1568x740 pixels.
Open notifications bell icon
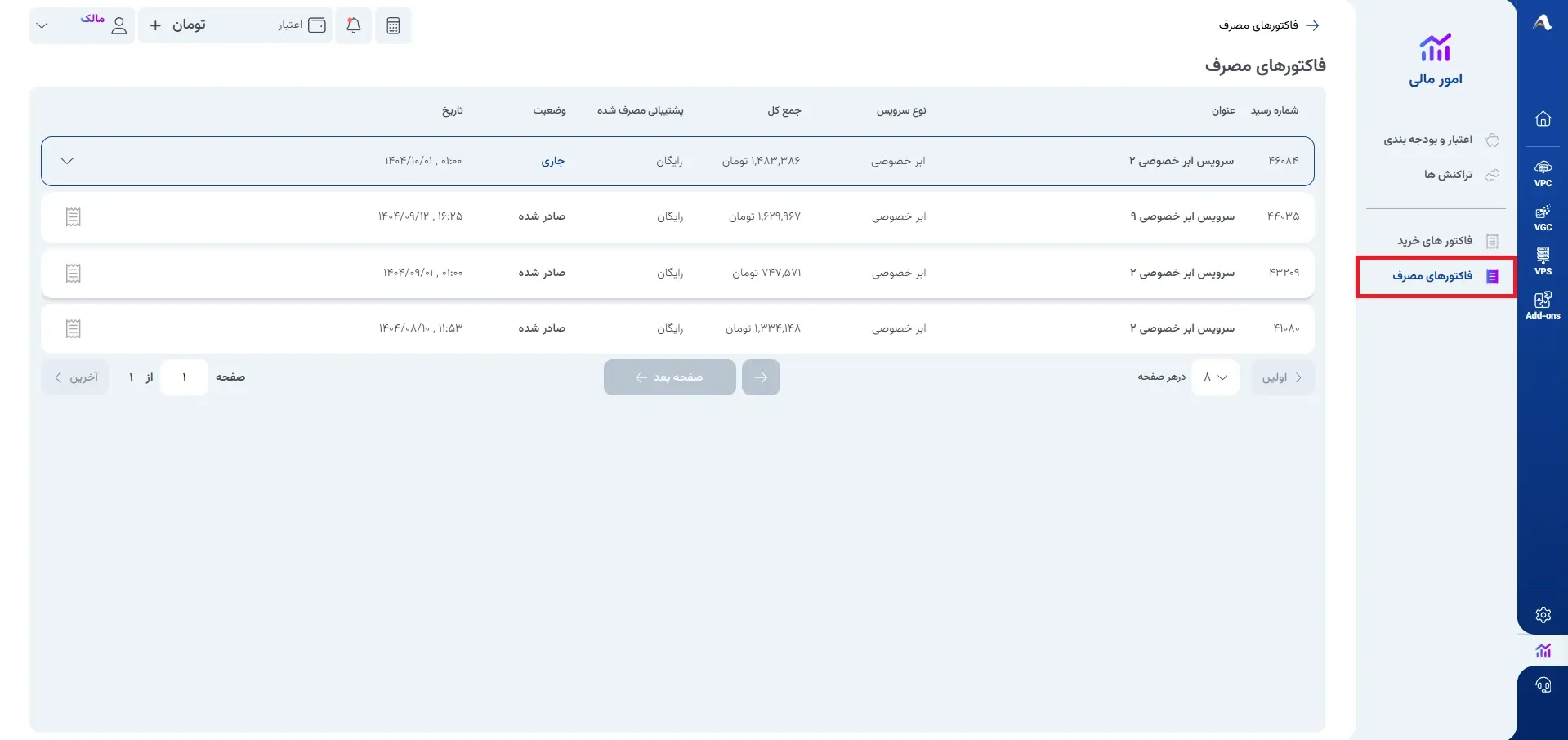tap(354, 25)
